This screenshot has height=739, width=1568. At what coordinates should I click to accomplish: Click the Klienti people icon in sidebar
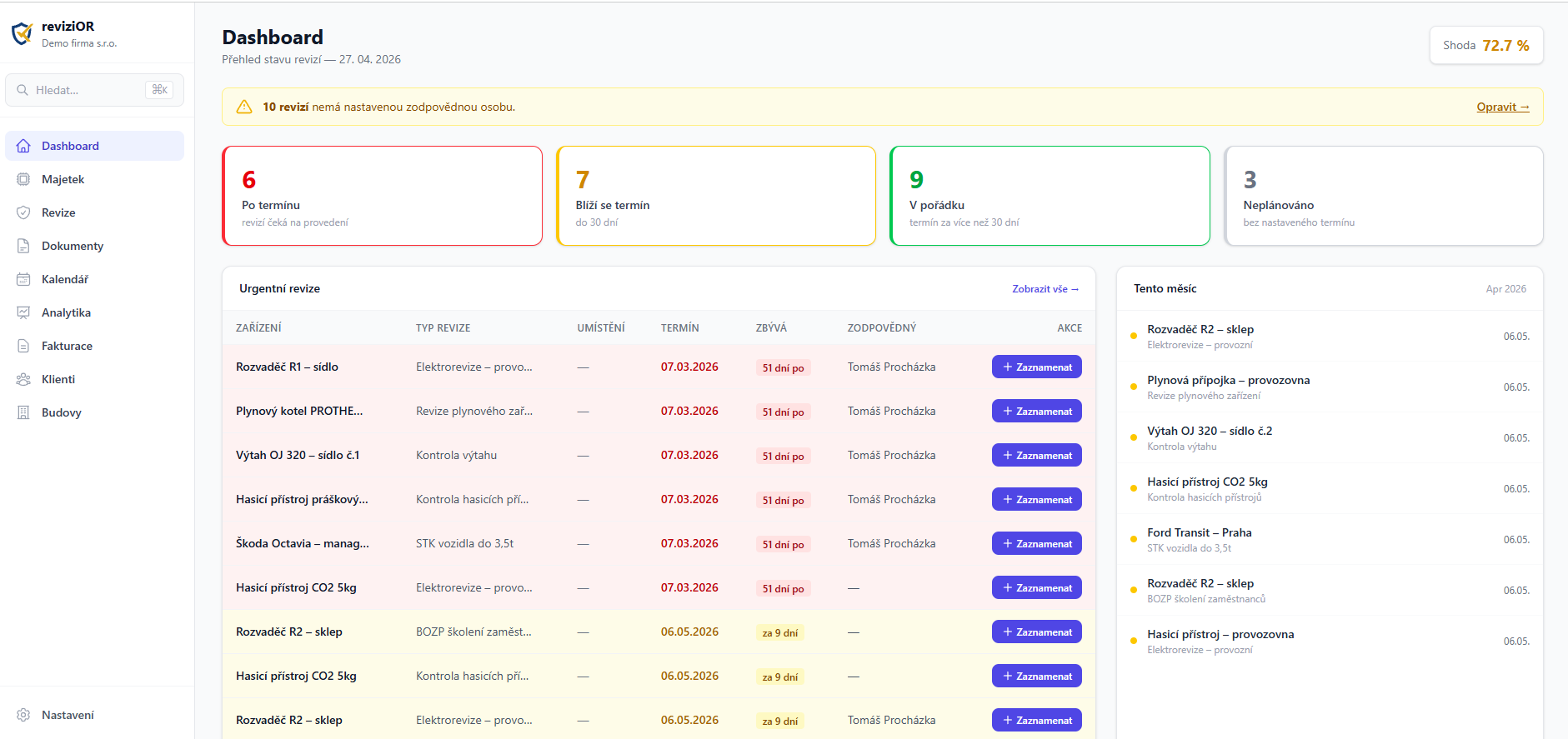tap(23, 379)
